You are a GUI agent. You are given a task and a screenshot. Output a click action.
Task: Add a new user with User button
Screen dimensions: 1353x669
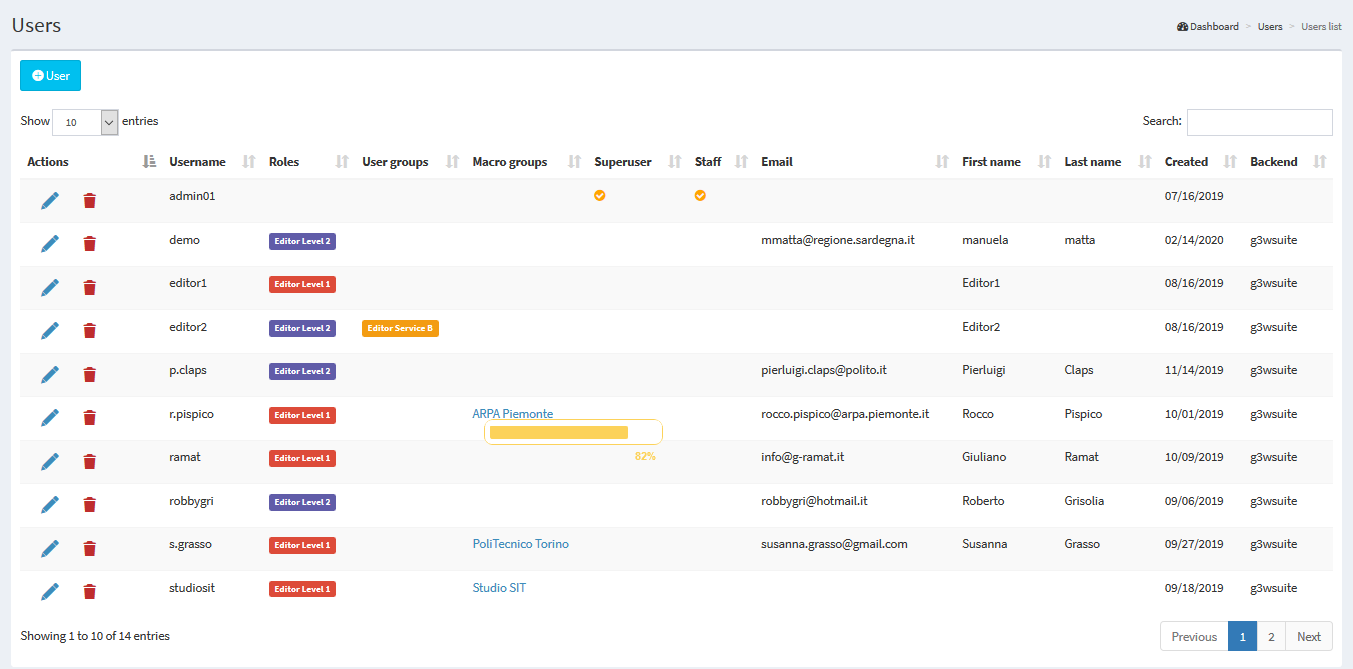tap(51, 76)
